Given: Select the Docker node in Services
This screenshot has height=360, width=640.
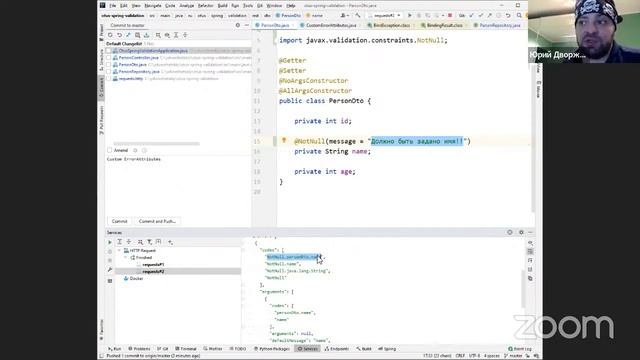Looking at the screenshot, I should click(133, 278).
